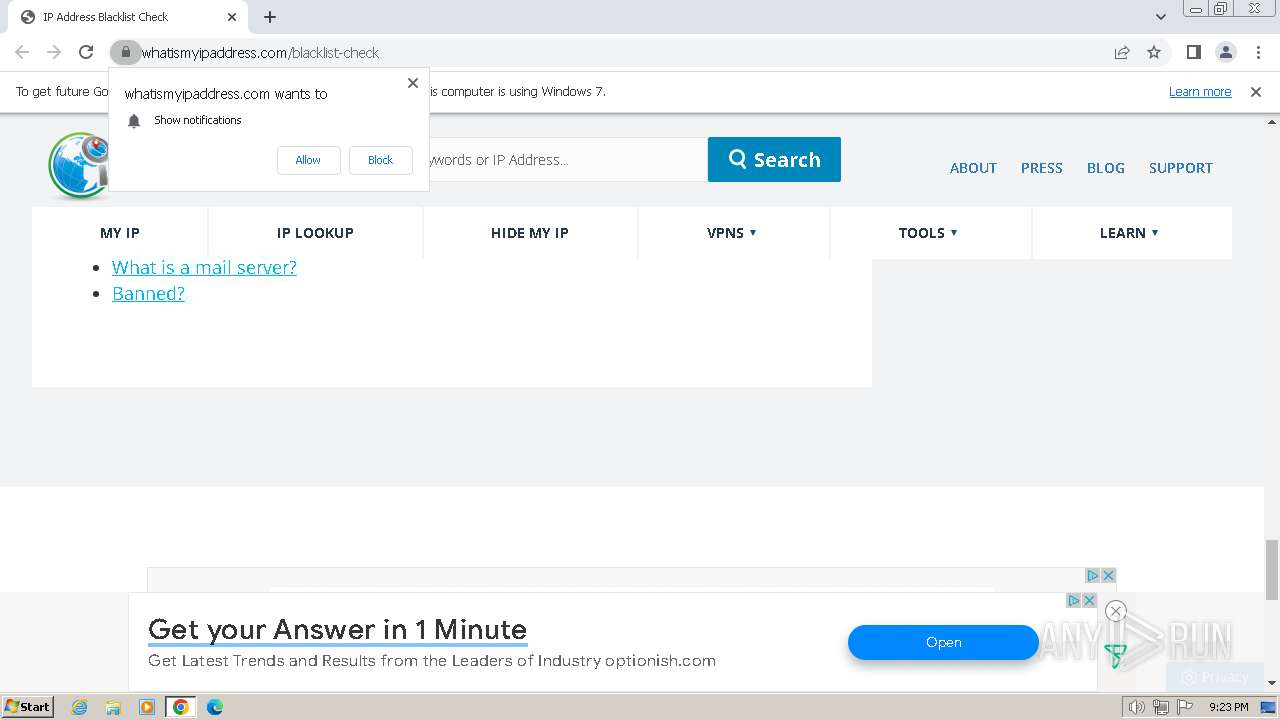This screenshot has width=1280, height=720.
Task: Select the HIDE MY IP menu item
Action: pyautogui.click(x=530, y=233)
